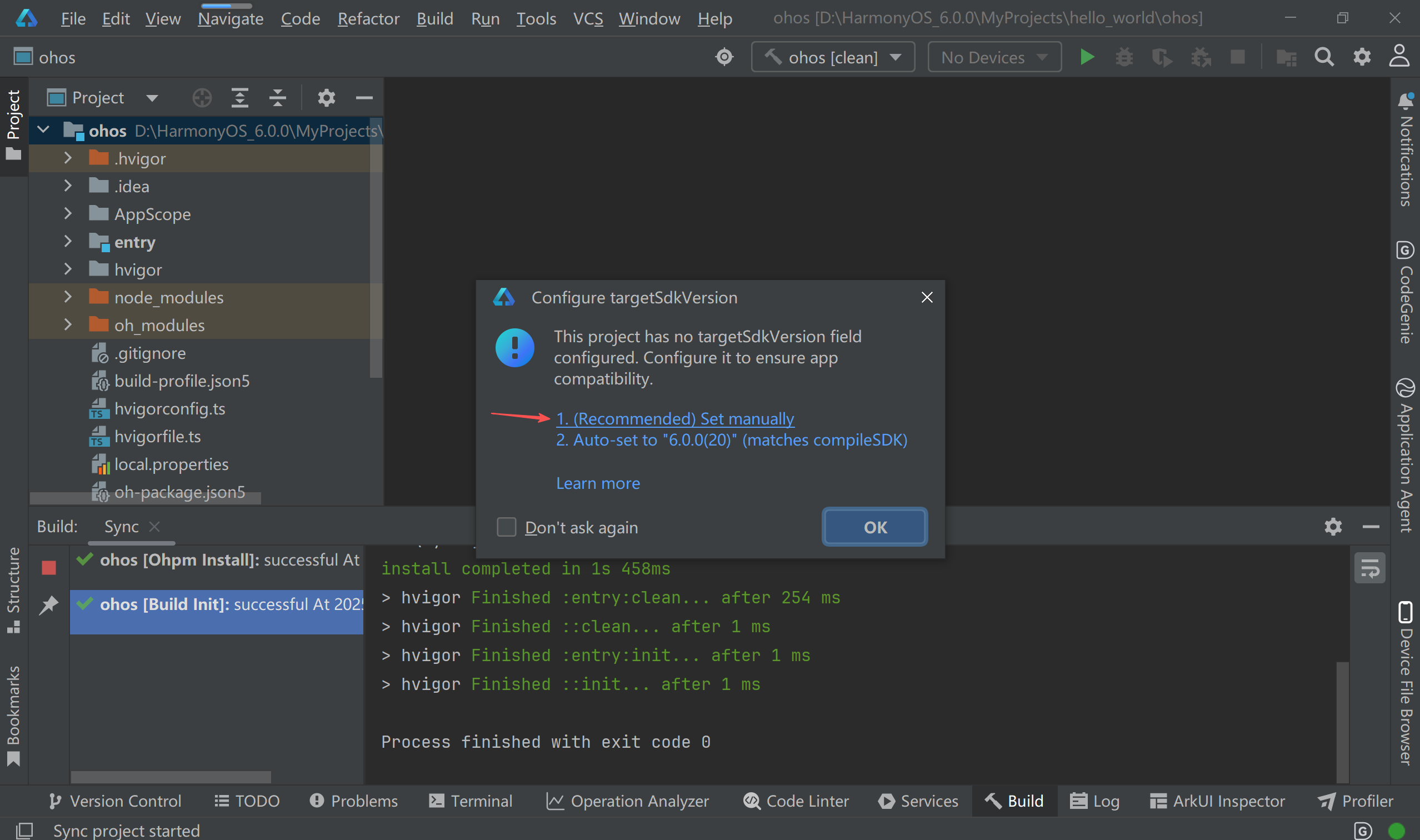
Task: Toggle the pin tab icon in Build panel
Action: pos(49,604)
